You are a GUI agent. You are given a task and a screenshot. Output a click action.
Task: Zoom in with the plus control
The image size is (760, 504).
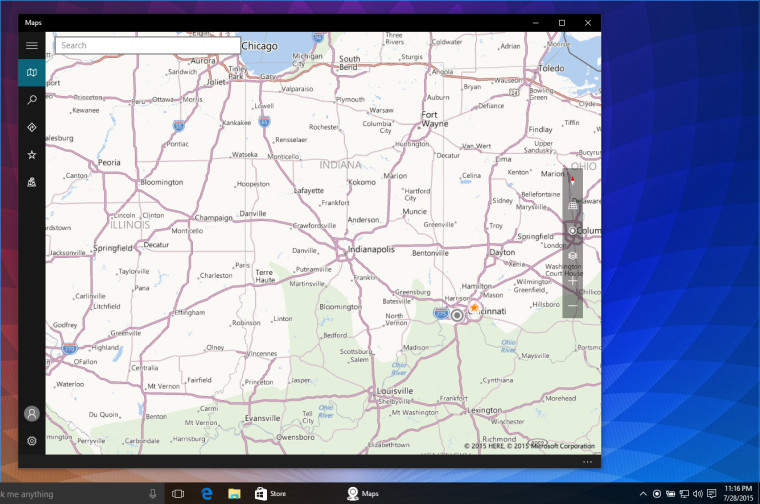(572, 281)
